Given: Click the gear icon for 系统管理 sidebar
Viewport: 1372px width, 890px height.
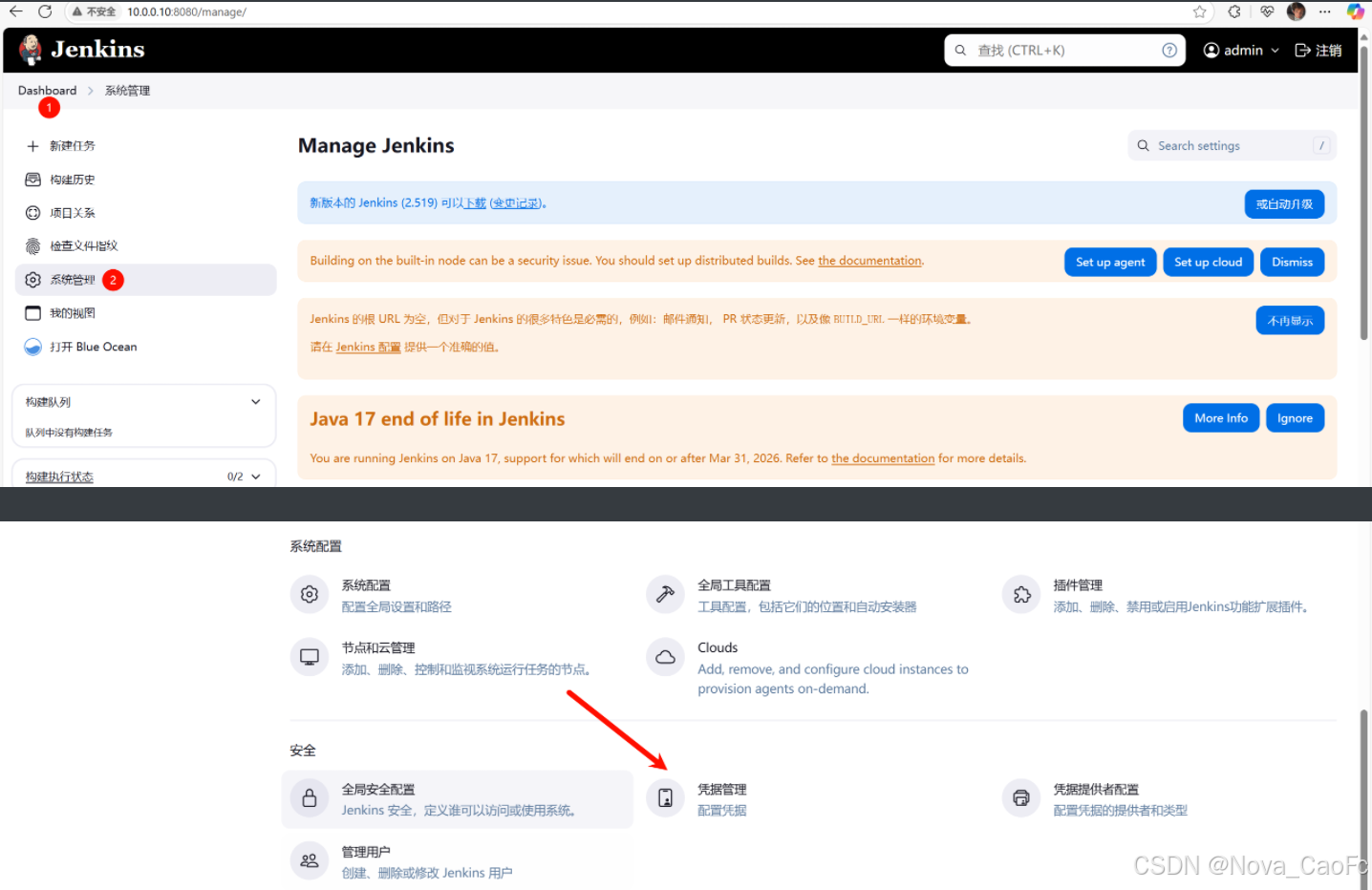Looking at the screenshot, I should tap(32, 280).
